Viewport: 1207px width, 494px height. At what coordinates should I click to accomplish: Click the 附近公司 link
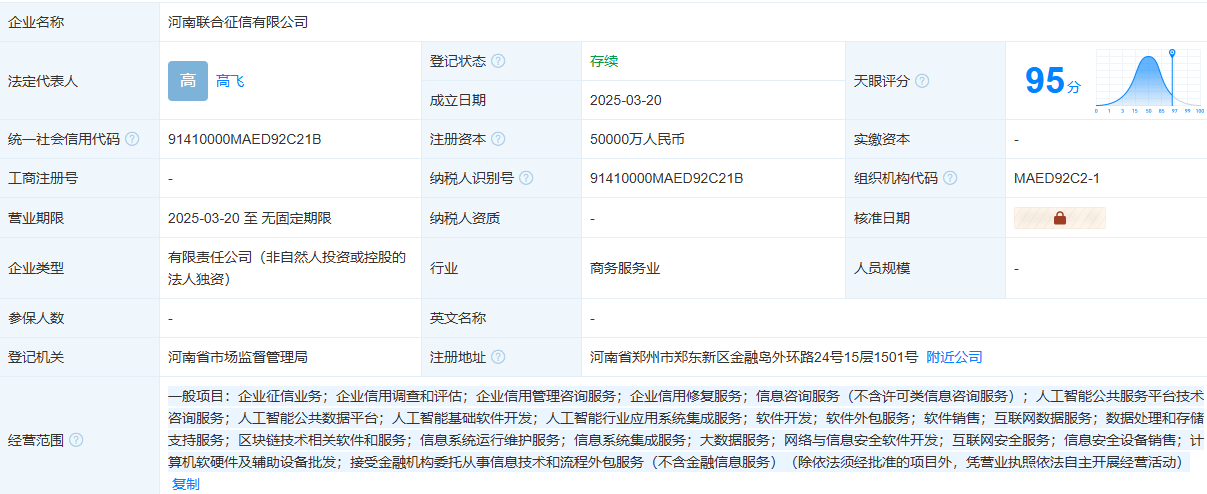pos(954,357)
